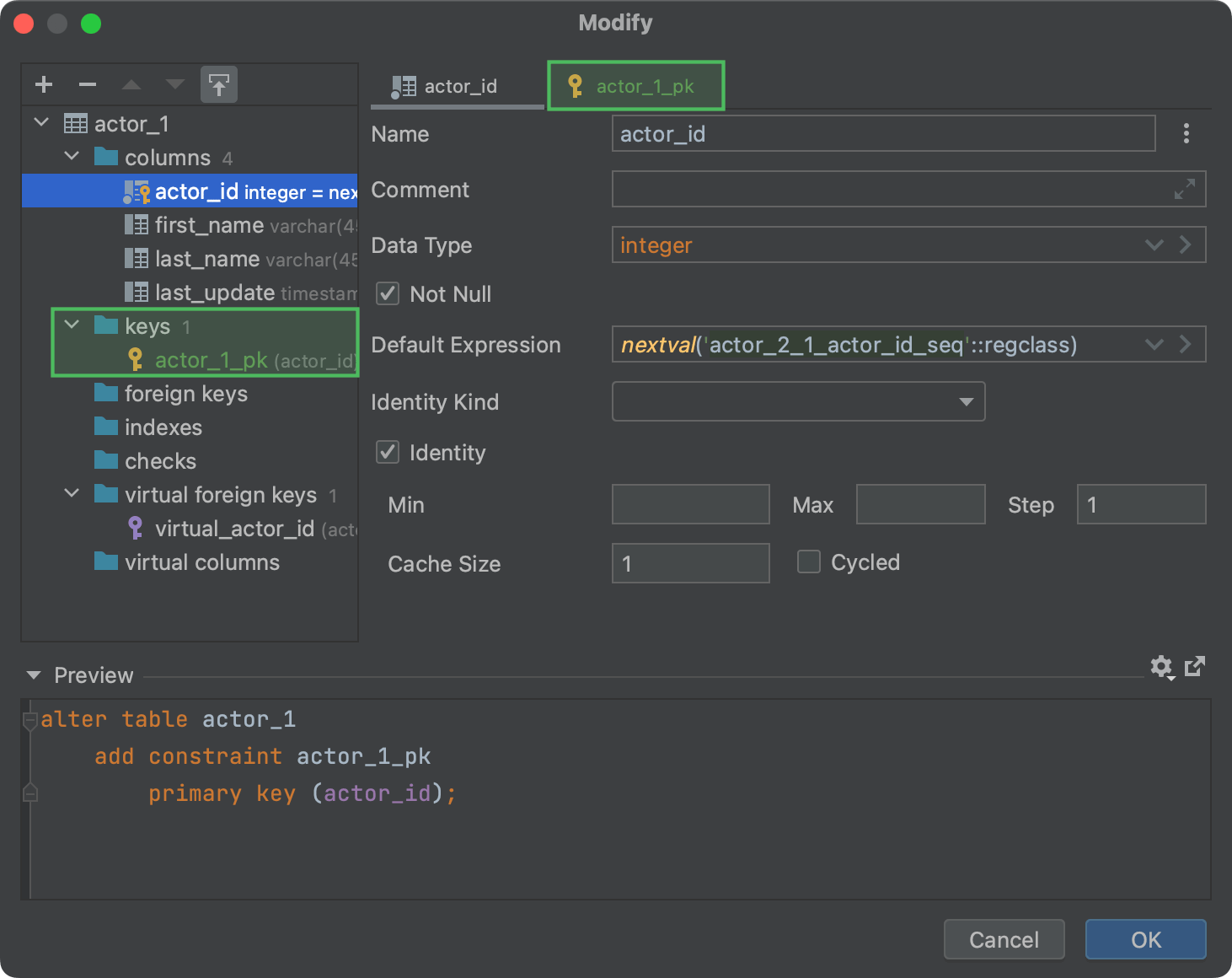Click the move-to-top arrow toolbar icon
The height and width of the screenshot is (978, 1232).
(219, 84)
